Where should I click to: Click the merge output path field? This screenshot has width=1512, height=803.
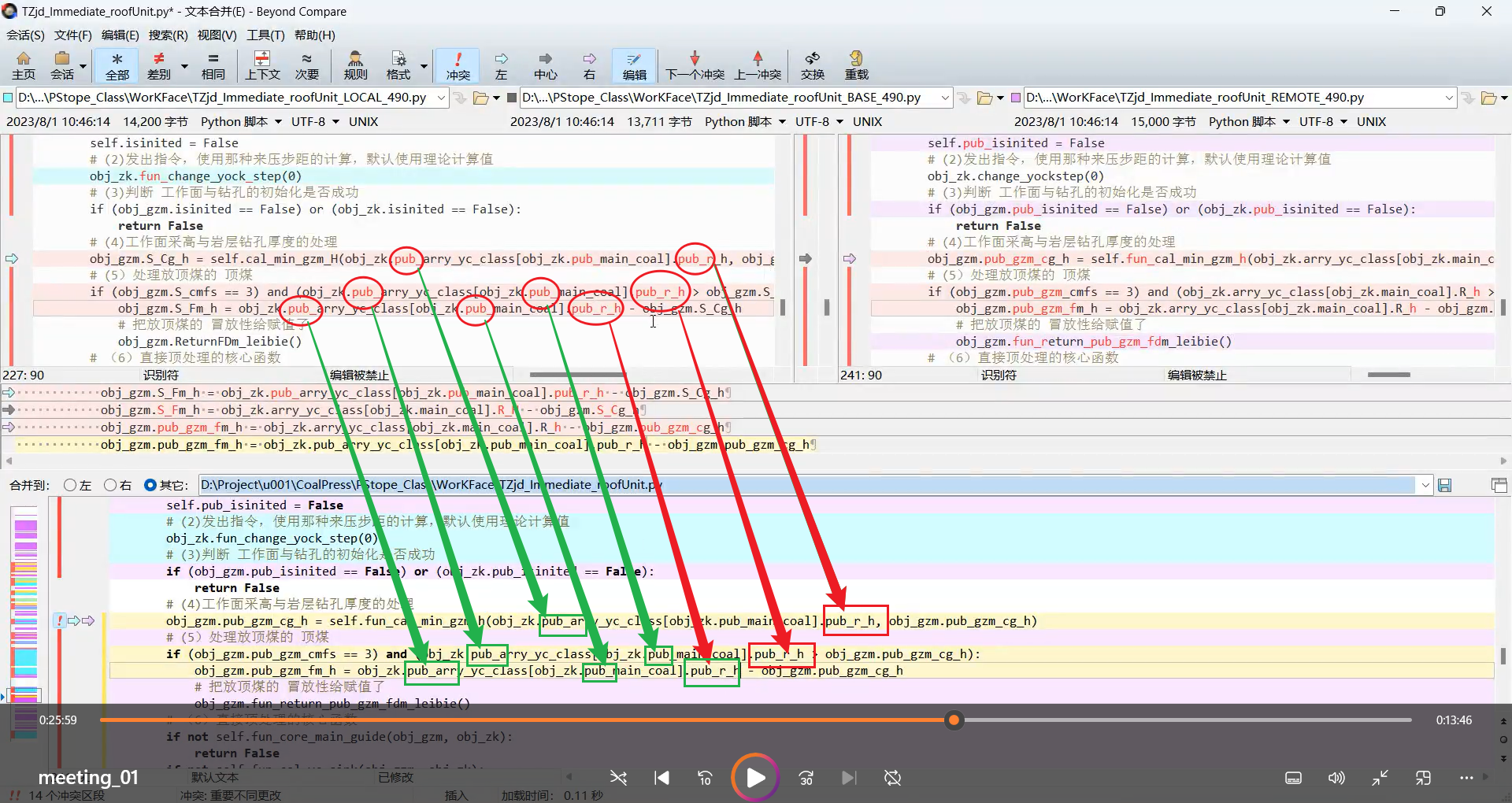pyautogui.click(x=807, y=485)
